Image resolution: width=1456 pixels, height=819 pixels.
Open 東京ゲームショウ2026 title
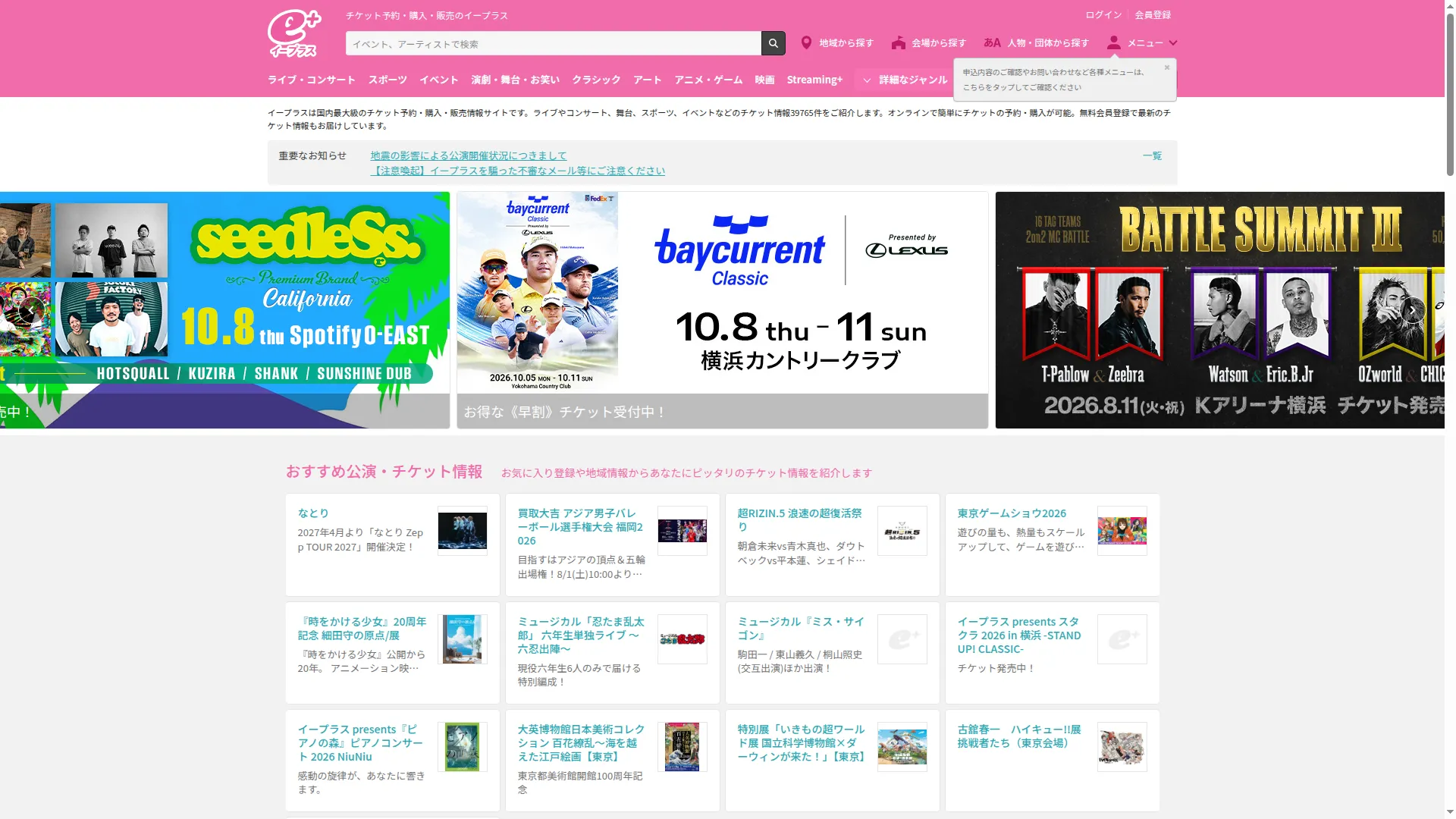[x=1012, y=513]
